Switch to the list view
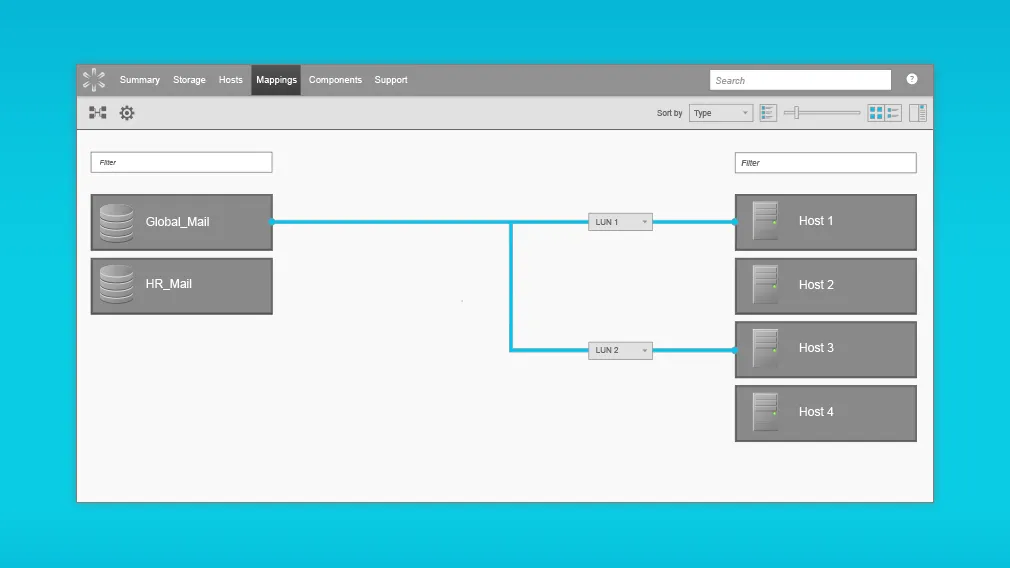The width and height of the screenshot is (1010, 568). 893,113
